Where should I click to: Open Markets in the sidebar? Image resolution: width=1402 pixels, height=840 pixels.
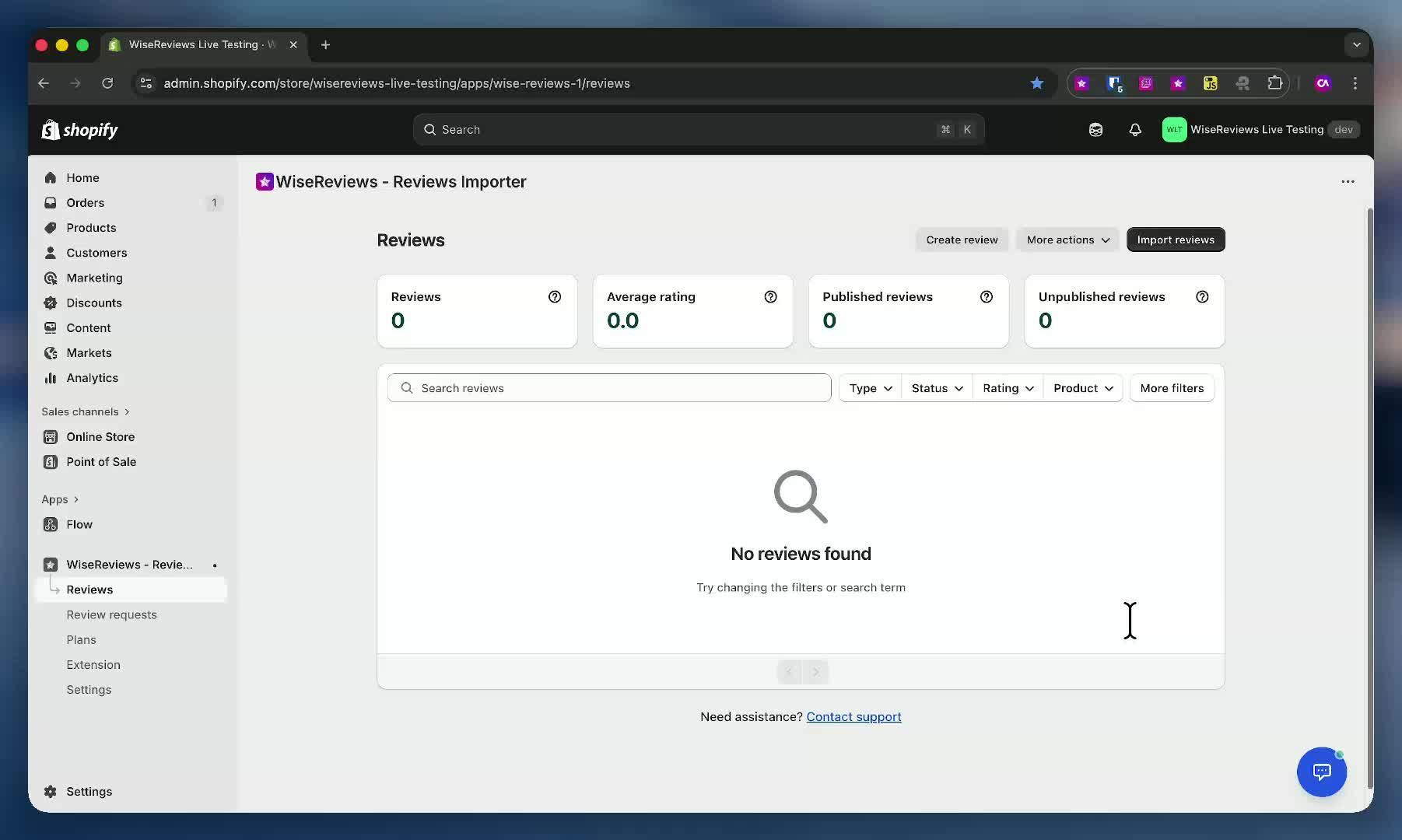(132, 353)
